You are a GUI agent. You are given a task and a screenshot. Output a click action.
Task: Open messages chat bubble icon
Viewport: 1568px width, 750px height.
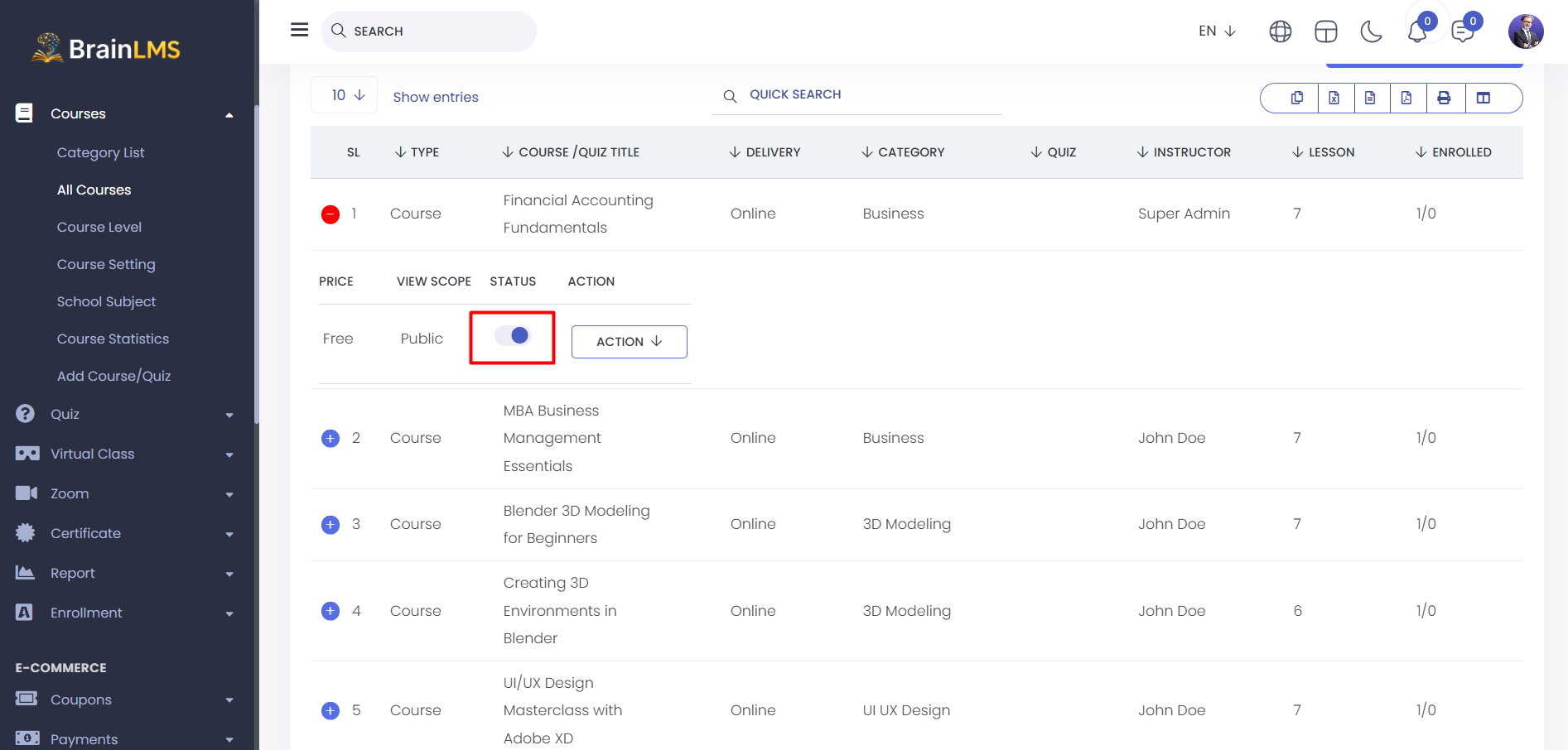[1463, 31]
